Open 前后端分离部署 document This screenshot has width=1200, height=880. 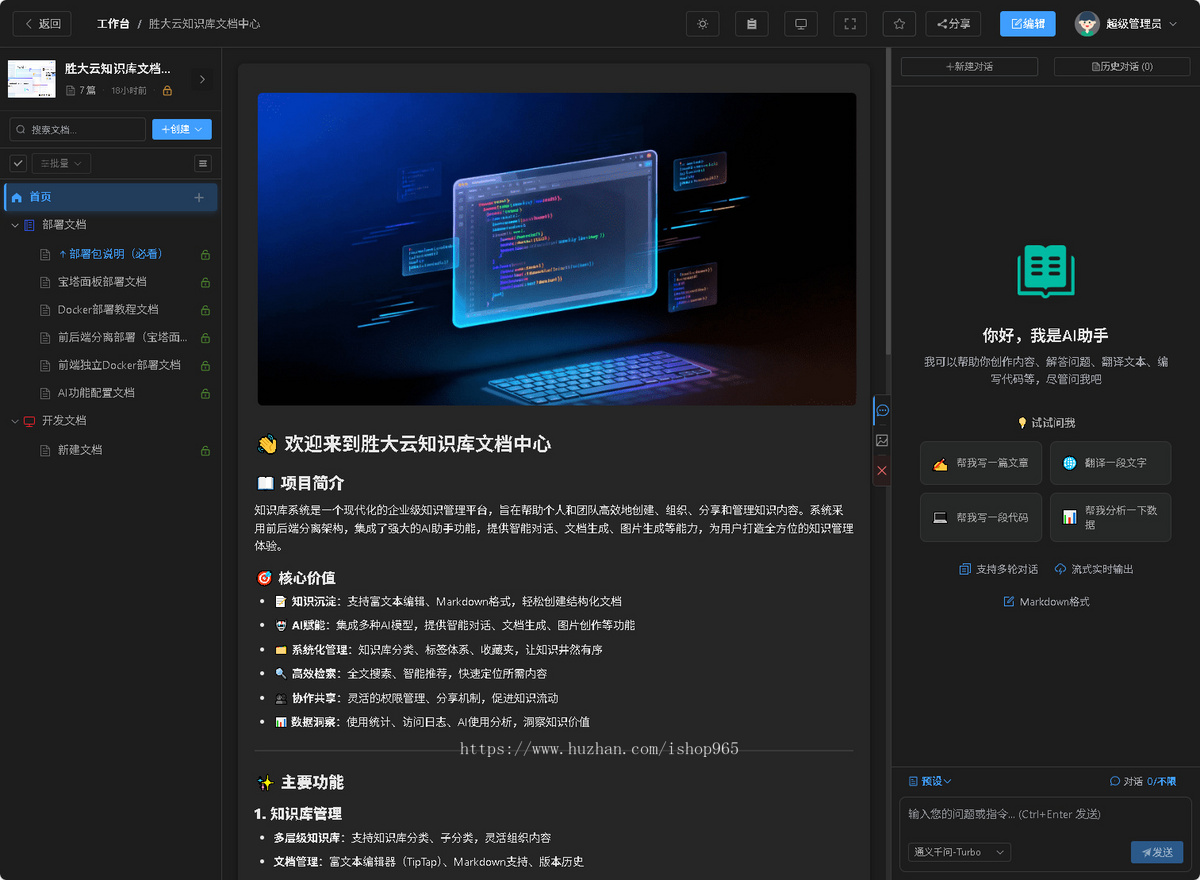click(x=122, y=338)
